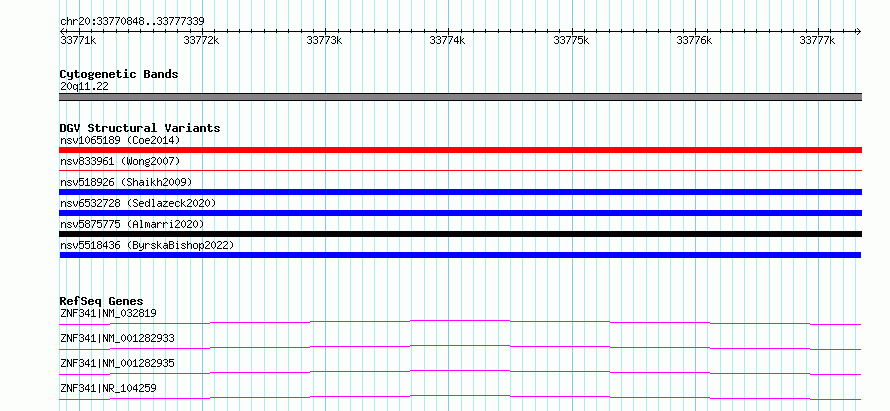This screenshot has height=411, width=890.
Task: Click the 33772k ruler tick label
Action: pyautogui.click(x=201, y=41)
